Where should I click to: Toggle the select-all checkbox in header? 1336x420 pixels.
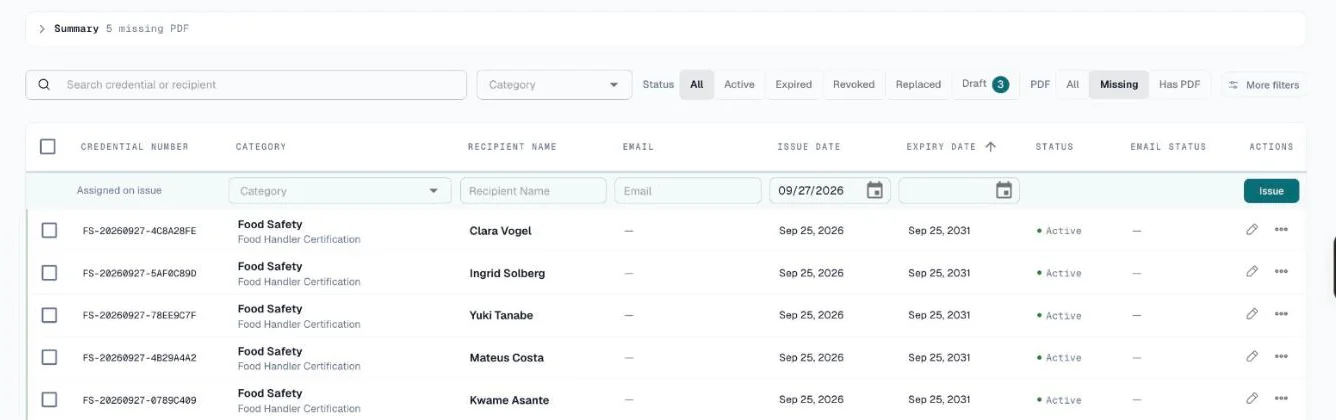point(48,147)
